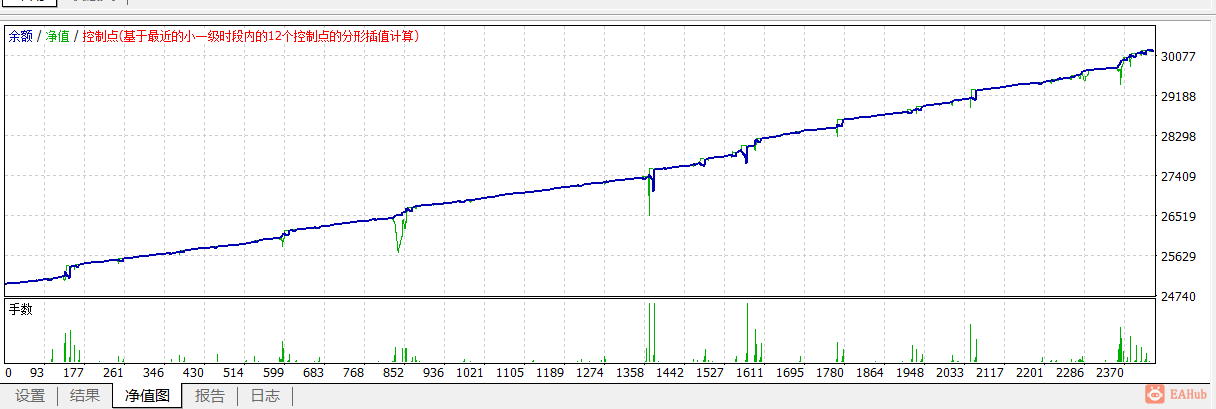Viewport: 1216px width, 409px height.
Task: Click the 25629 axis value
Action: click(x=1180, y=257)
